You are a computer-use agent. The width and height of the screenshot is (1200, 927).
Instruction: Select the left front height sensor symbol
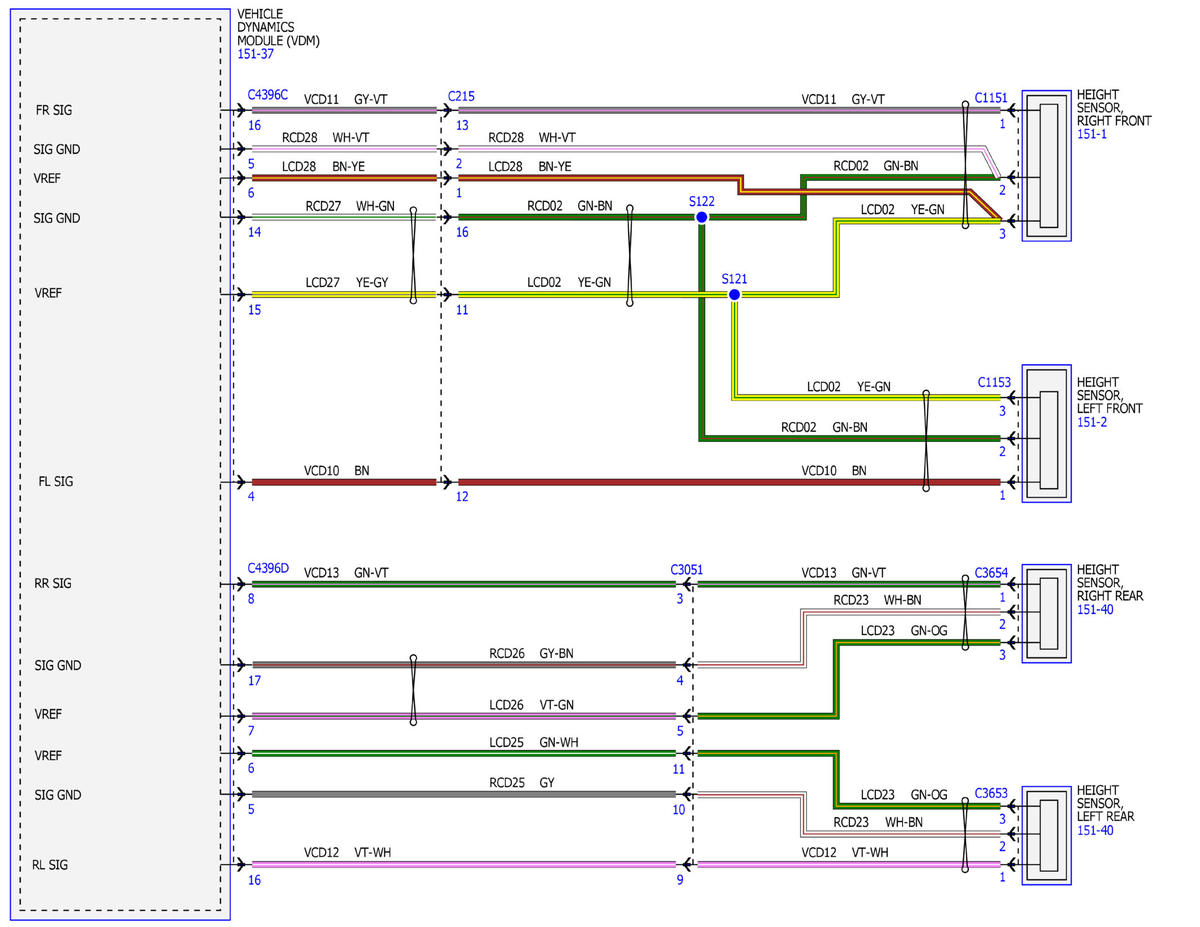point(1046,433)
